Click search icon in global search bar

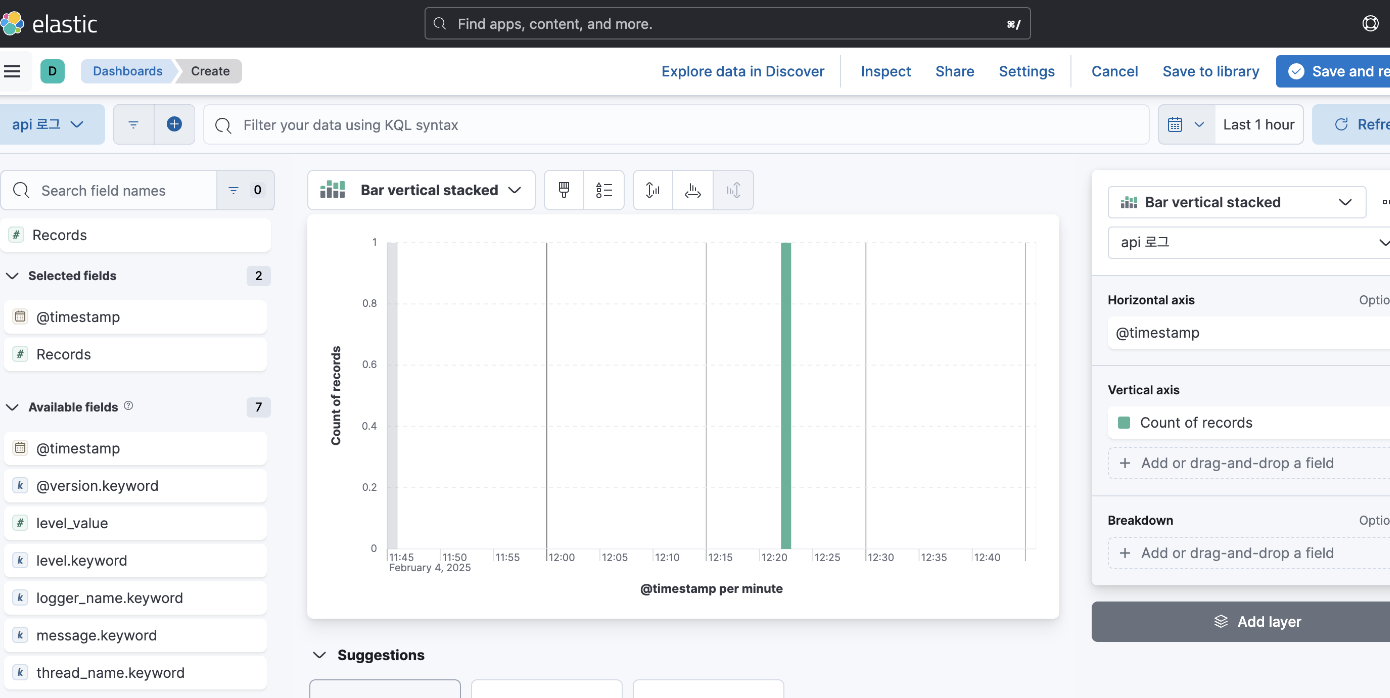click(x=441, y=24)
